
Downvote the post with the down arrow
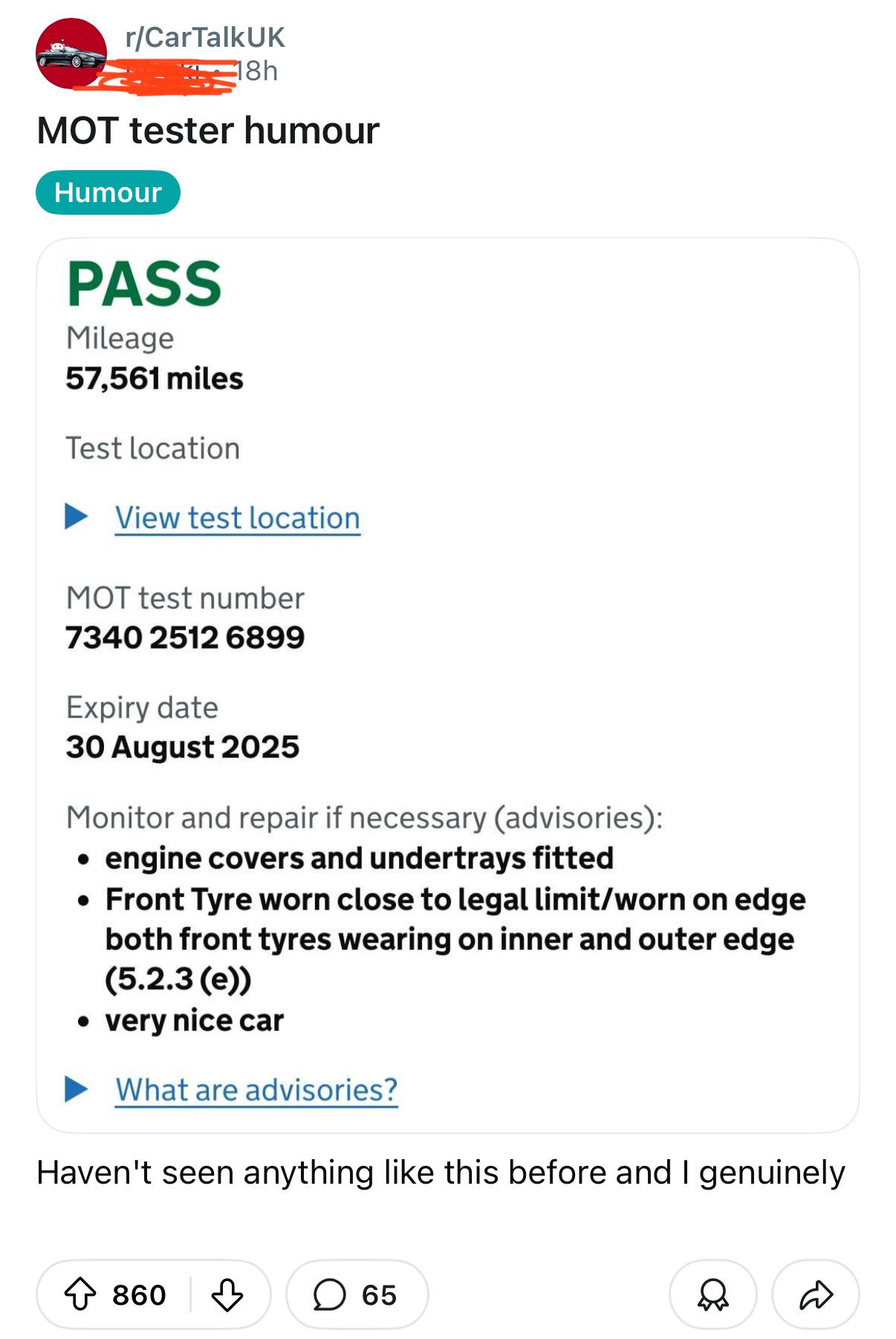[x=227, y=1294]
